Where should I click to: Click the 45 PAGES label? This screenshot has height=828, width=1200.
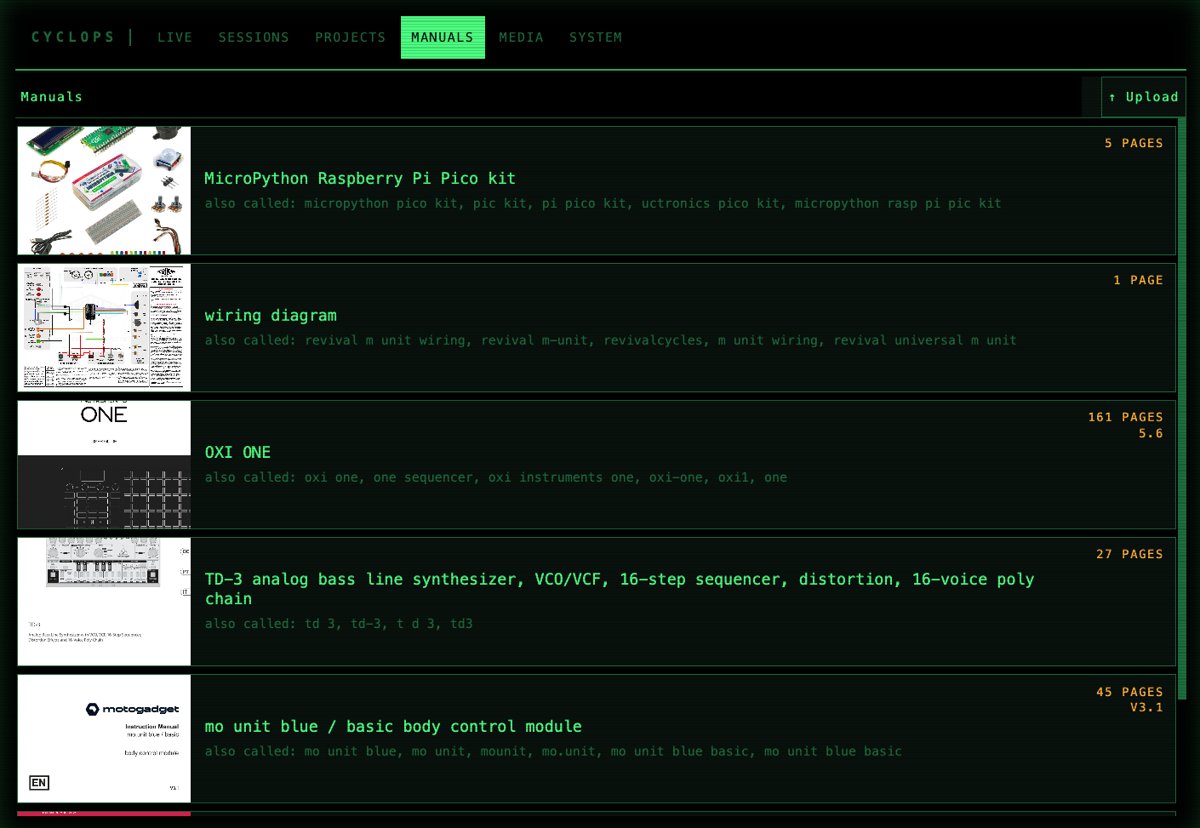(x=1130, y=692)
